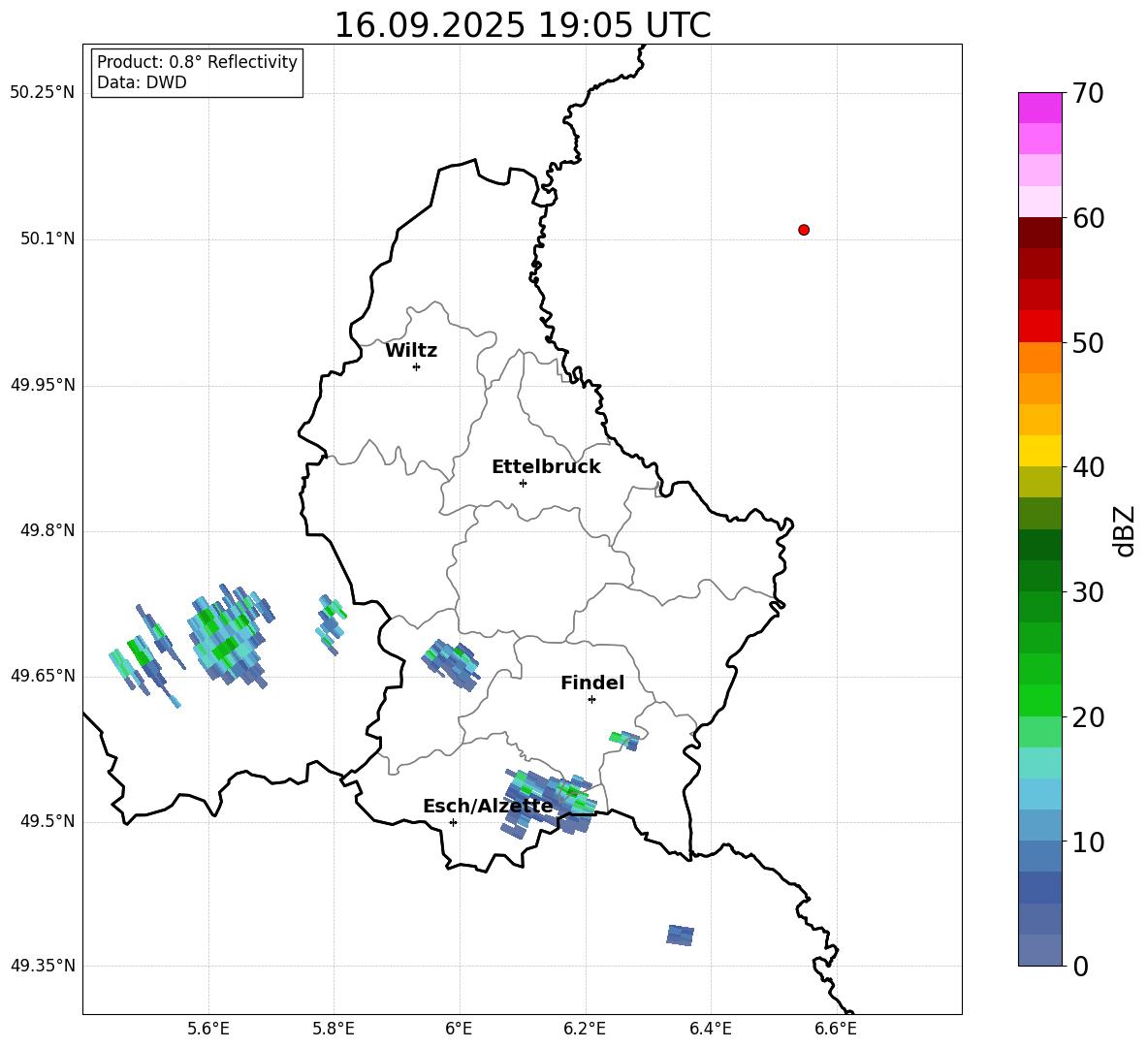Screen dimensions: 1148x1048
Task: Click the dBZ colorbar axis label
Action: [x=1126, y=530]
